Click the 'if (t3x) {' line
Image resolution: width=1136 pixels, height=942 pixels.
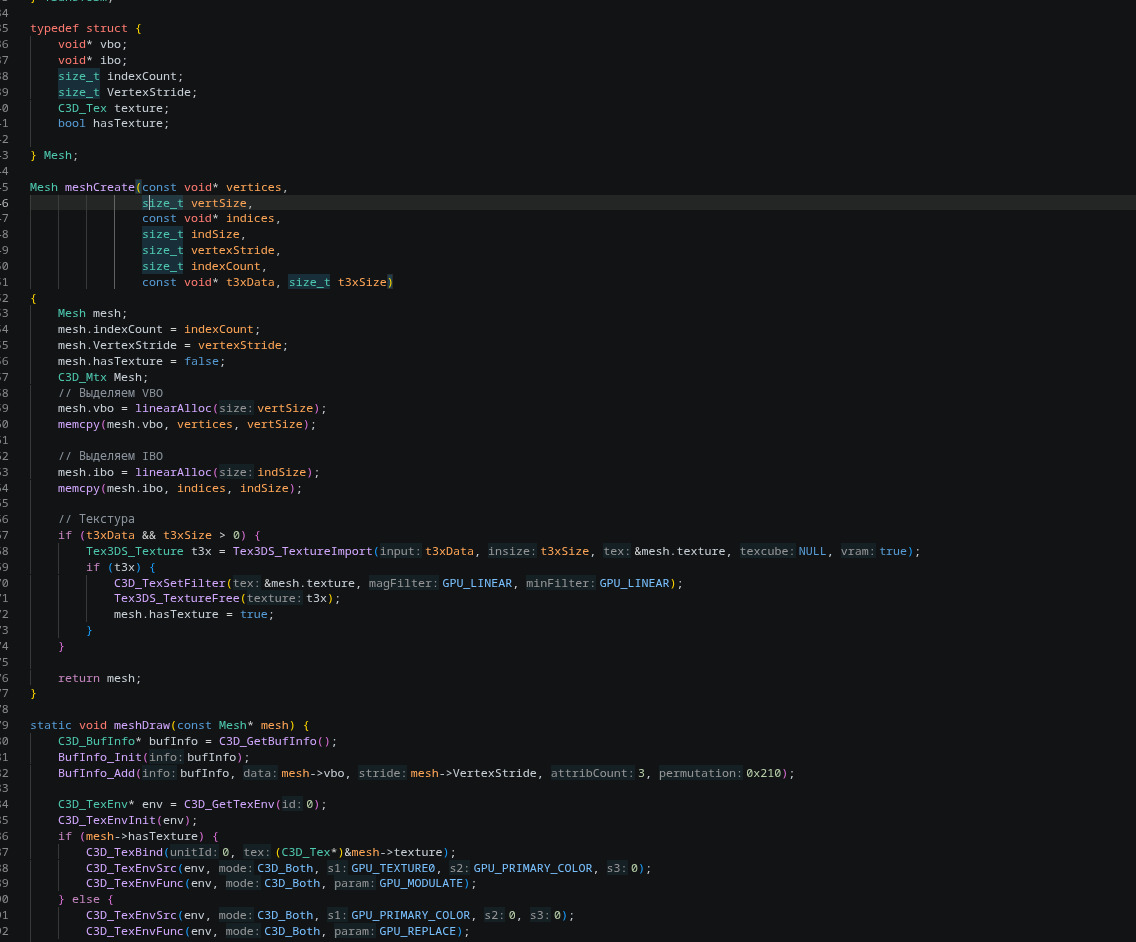121,567
